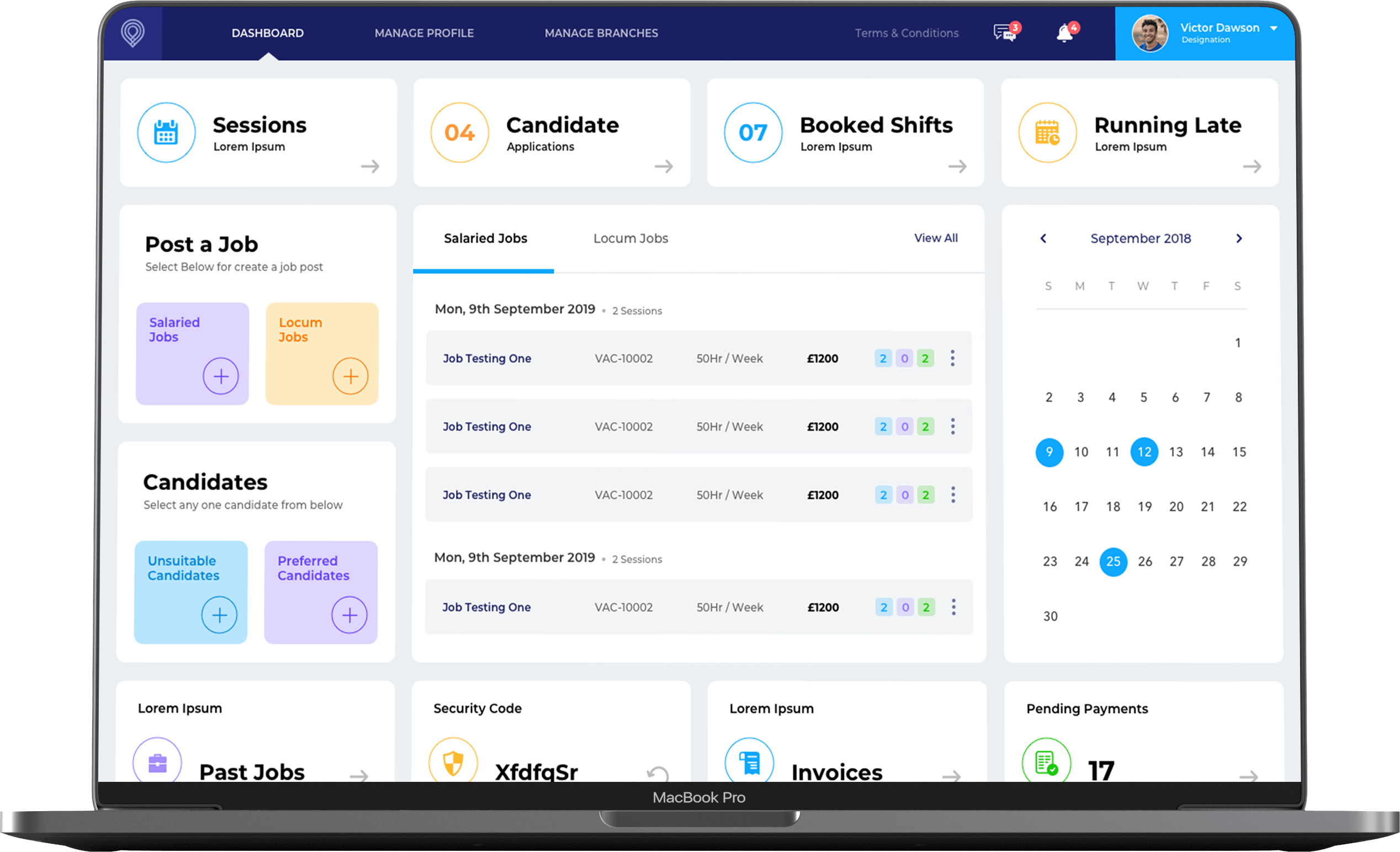Go to next month in calendar
Screen dimensions: 1400x852
[x=1239, y=238]
